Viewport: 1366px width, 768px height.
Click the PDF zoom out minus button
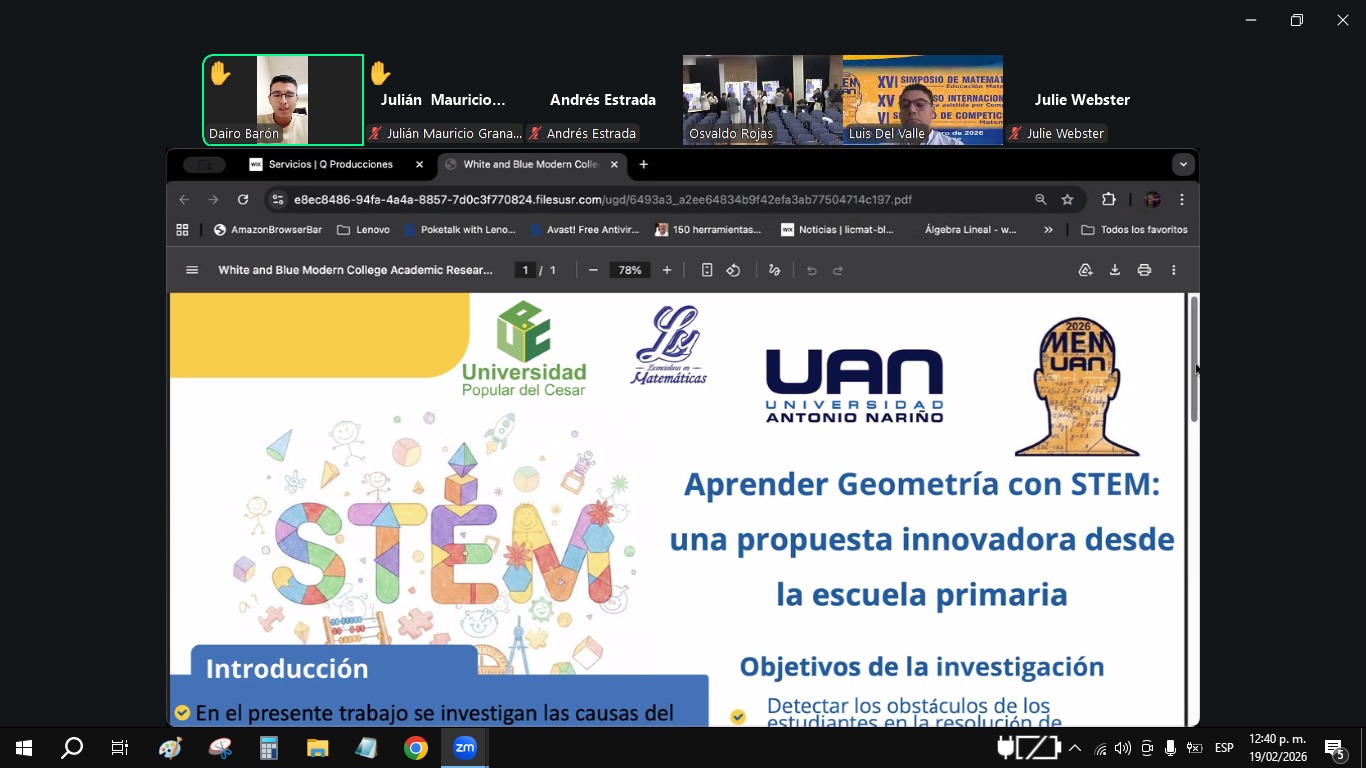(593, 270)
